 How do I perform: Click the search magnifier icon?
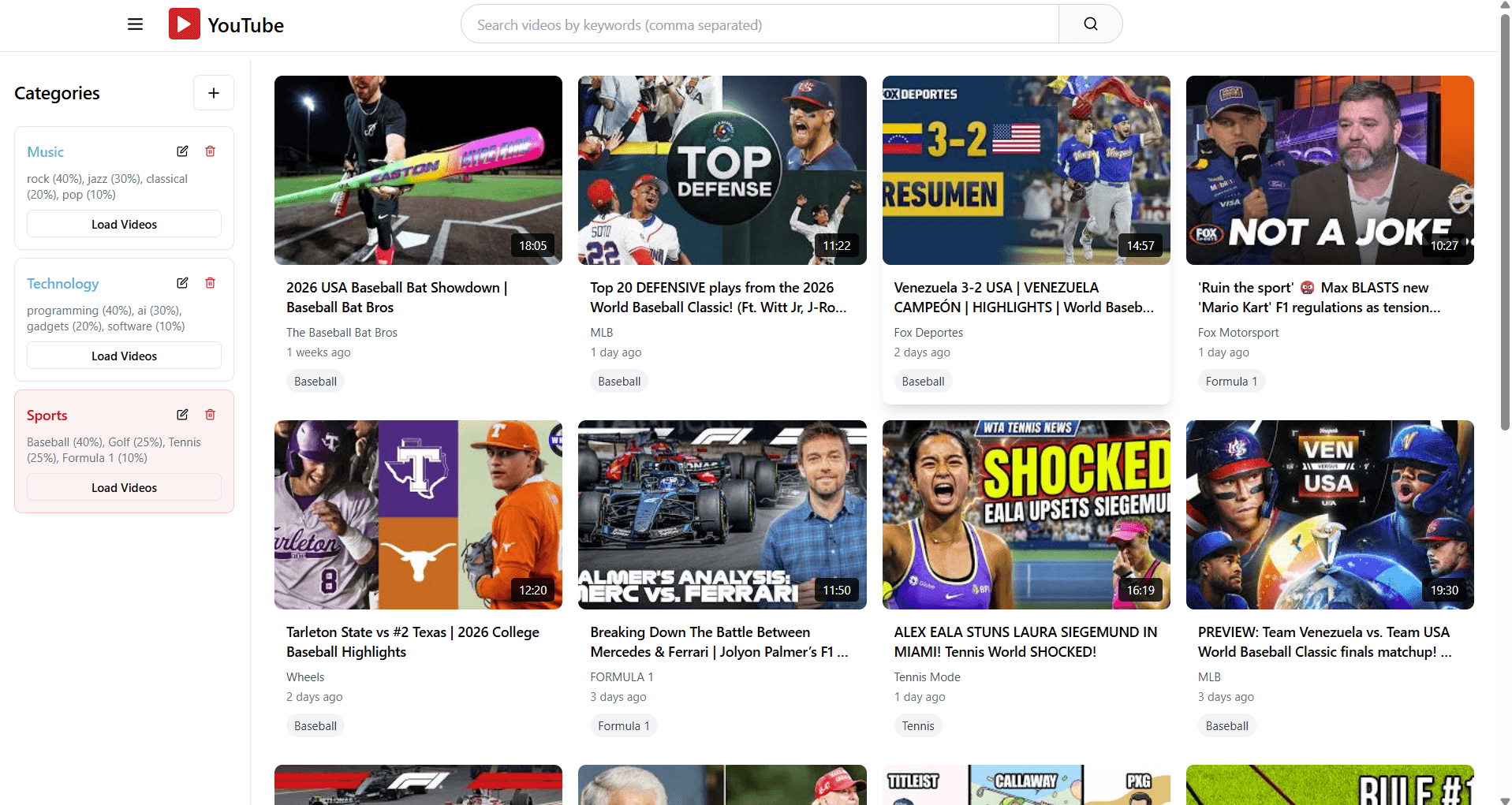coord(1089,23)
